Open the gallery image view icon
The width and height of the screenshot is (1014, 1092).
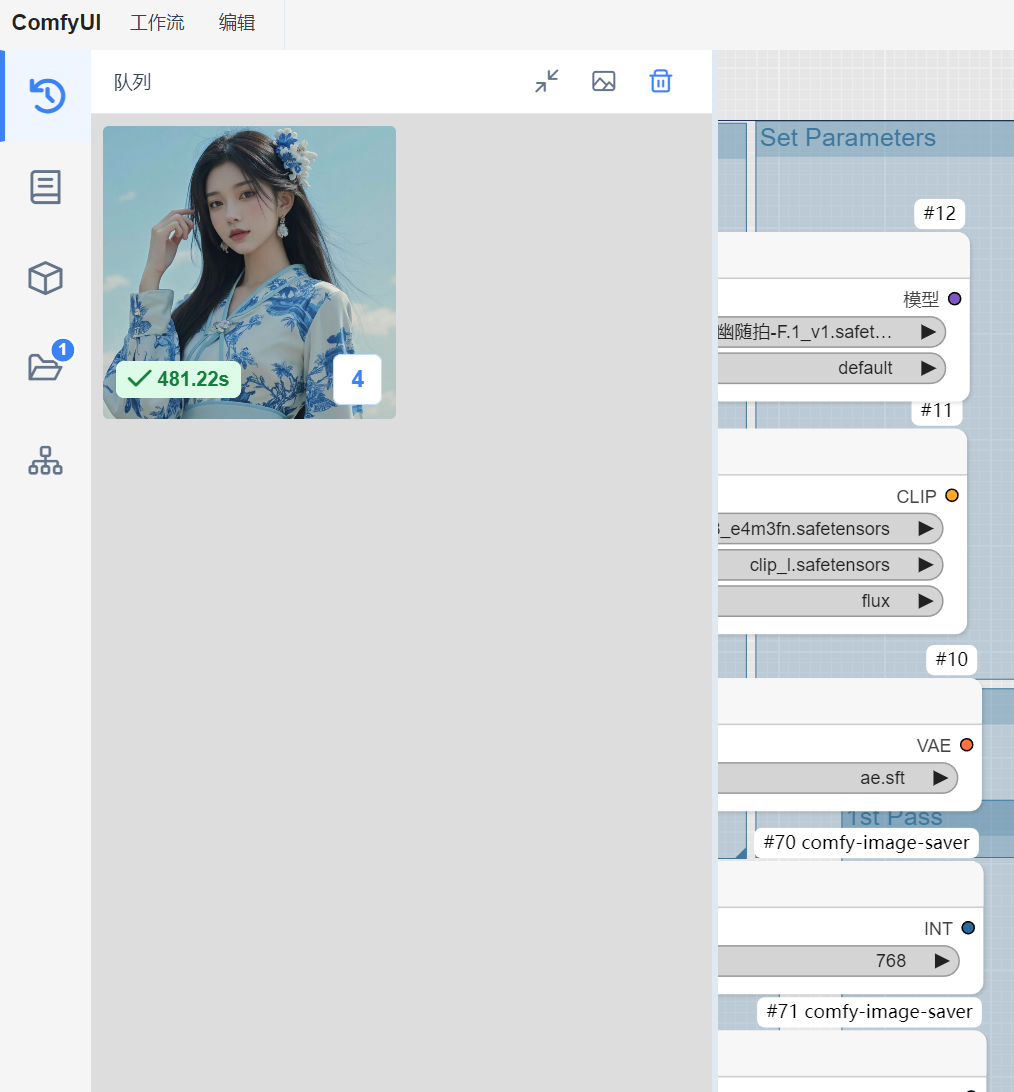coord(603,81)
